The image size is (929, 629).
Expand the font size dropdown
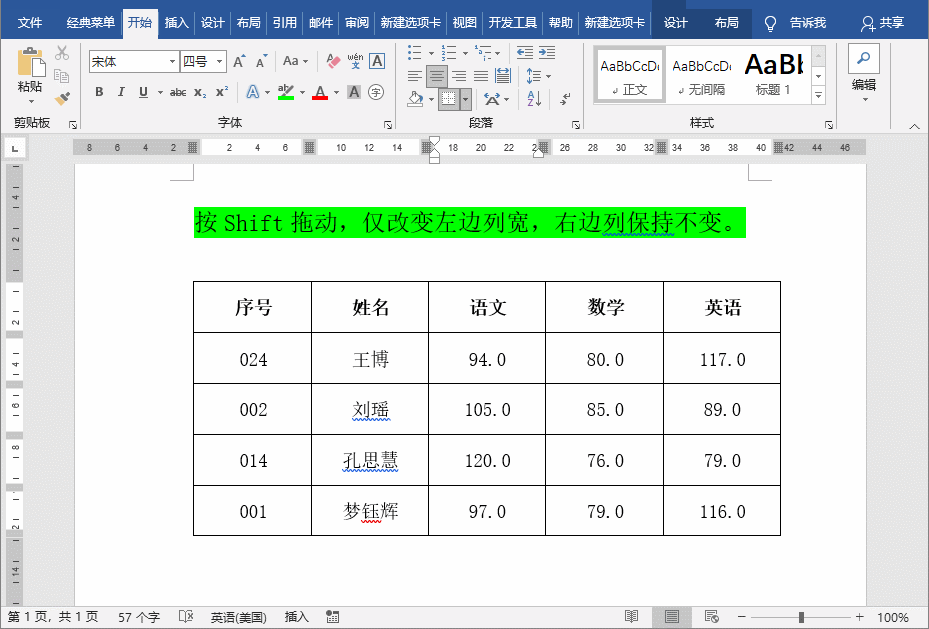(x=220, y=61)
